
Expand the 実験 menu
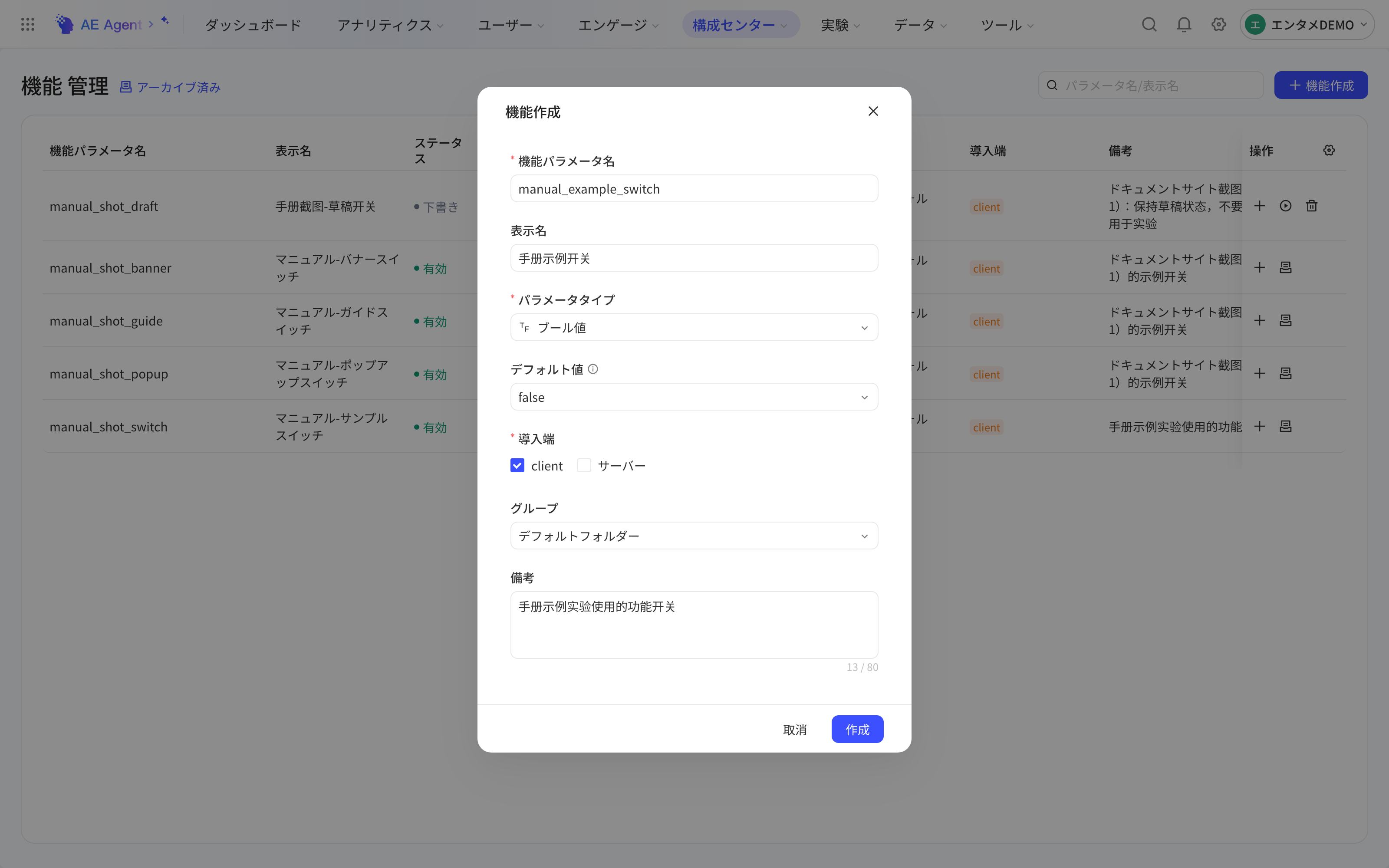pyautogui.click(x=840, y=25)
